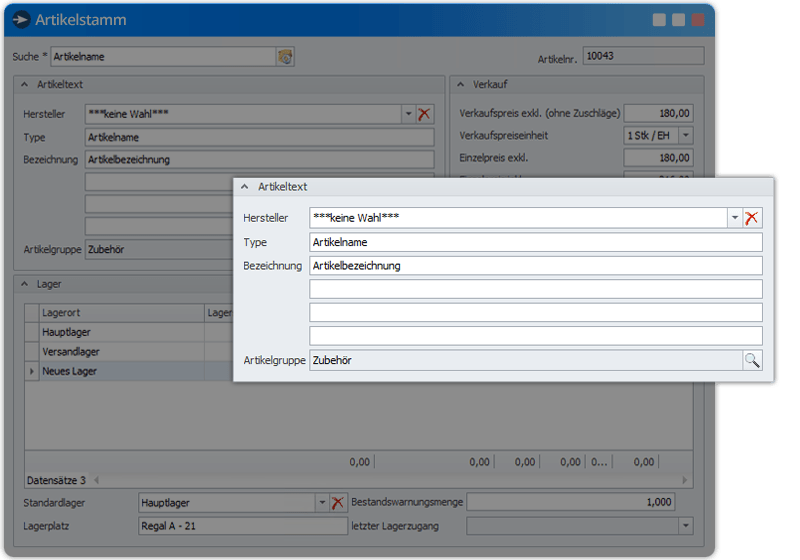
Task: Click Bezeichnung field in background Artikeltext panel
Action: (260, 160)
